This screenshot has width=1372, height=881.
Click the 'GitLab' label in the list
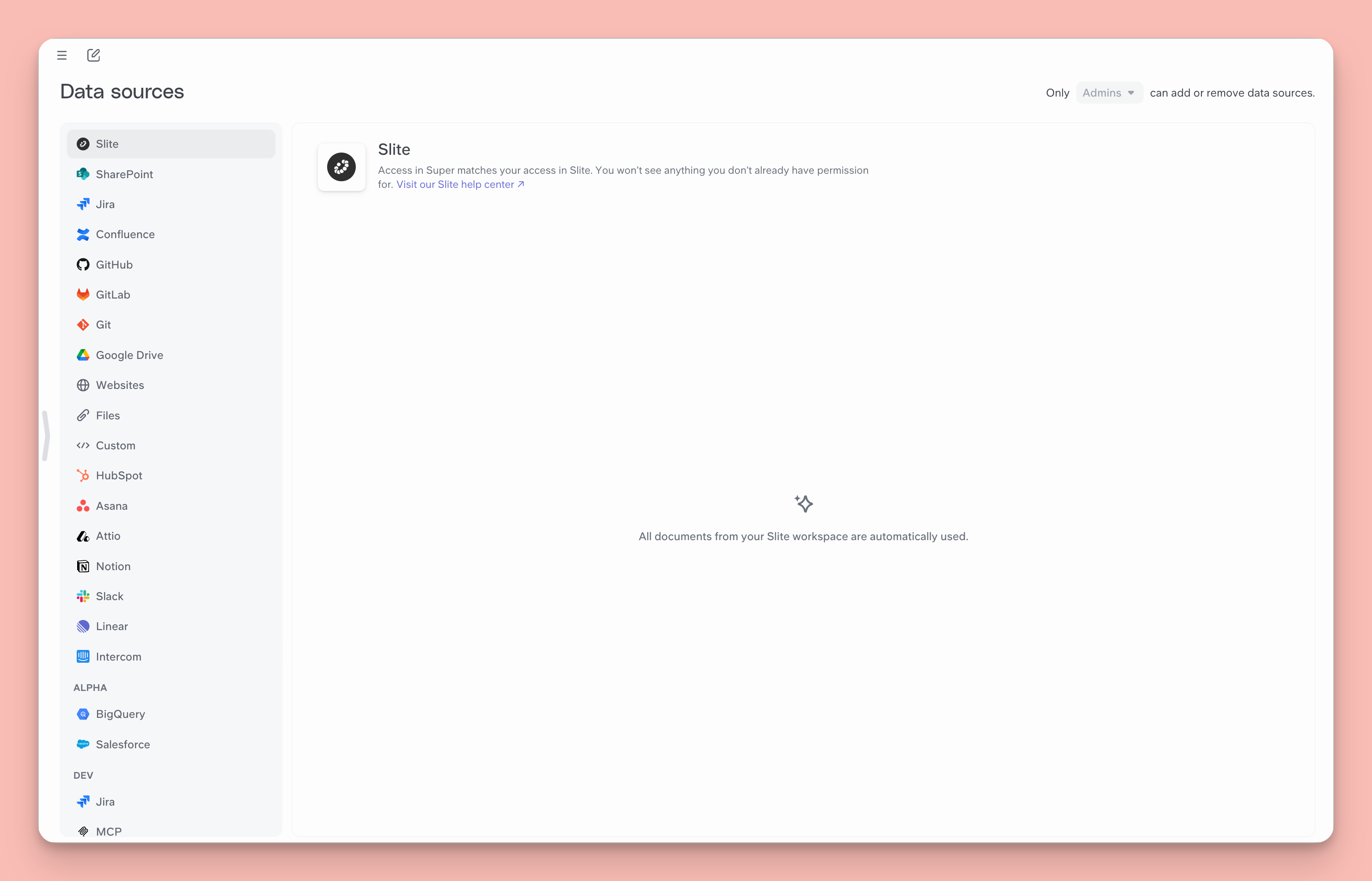(113, 295)
